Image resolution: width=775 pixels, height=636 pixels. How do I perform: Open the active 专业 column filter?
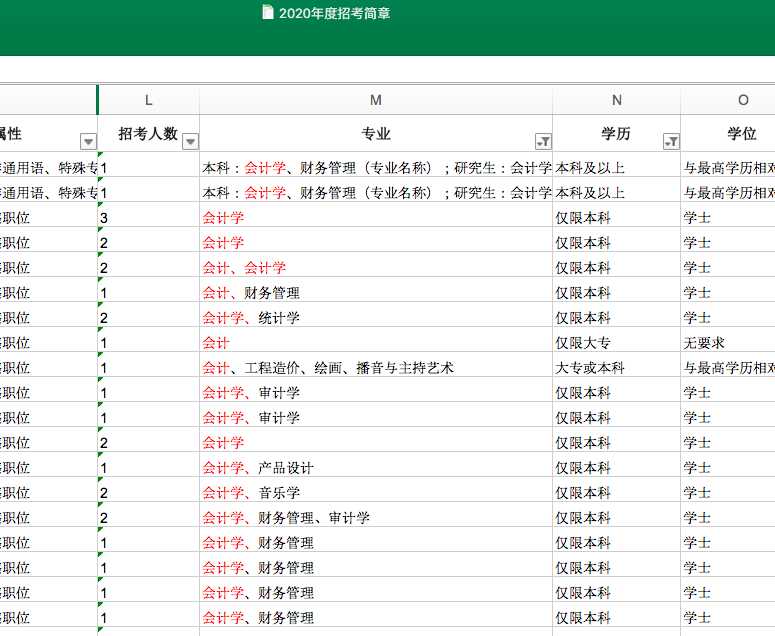point(543,142)
